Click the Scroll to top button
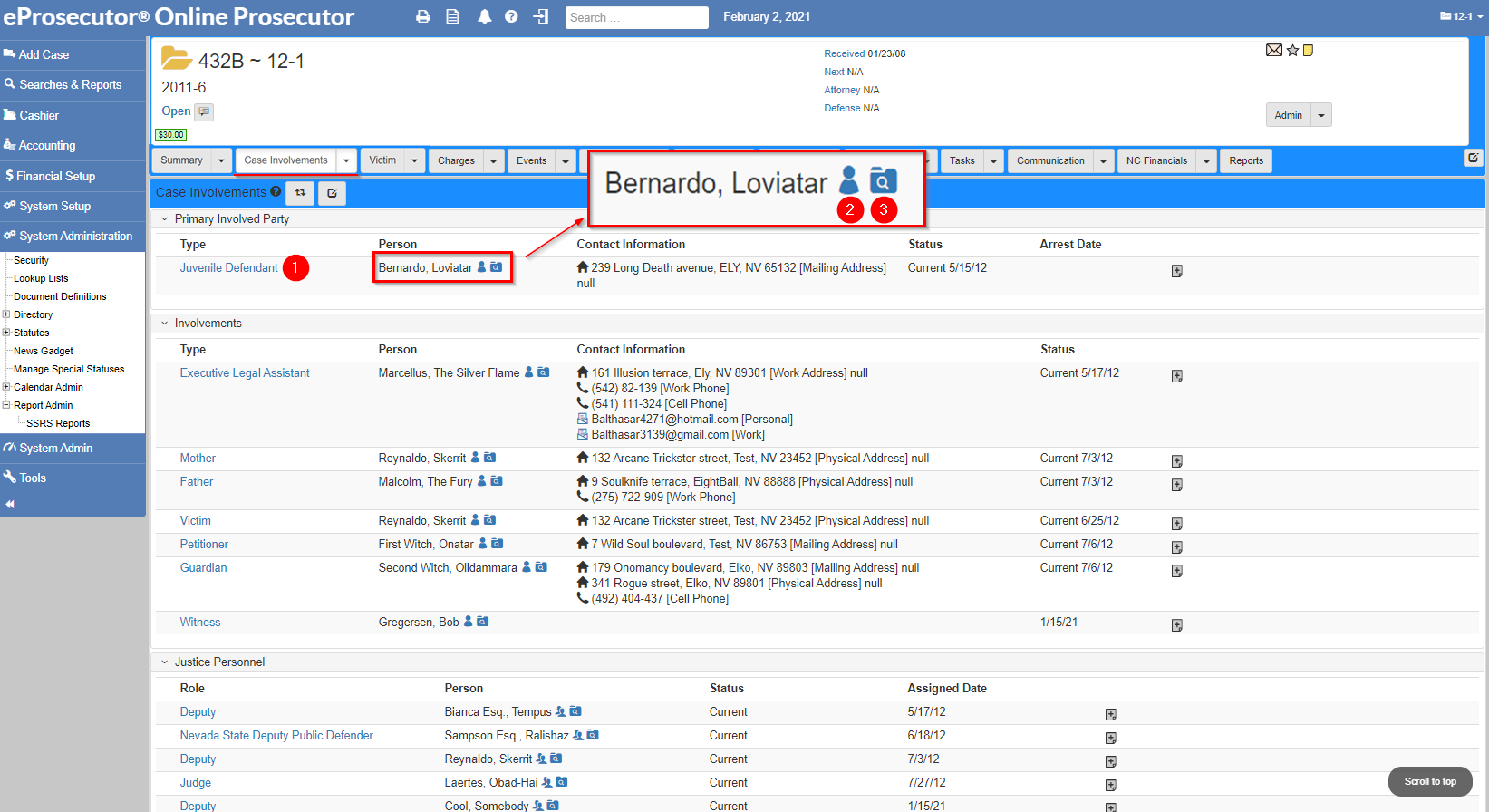1489x812 pixels. pyautogui.click(x=1430, y=781)
